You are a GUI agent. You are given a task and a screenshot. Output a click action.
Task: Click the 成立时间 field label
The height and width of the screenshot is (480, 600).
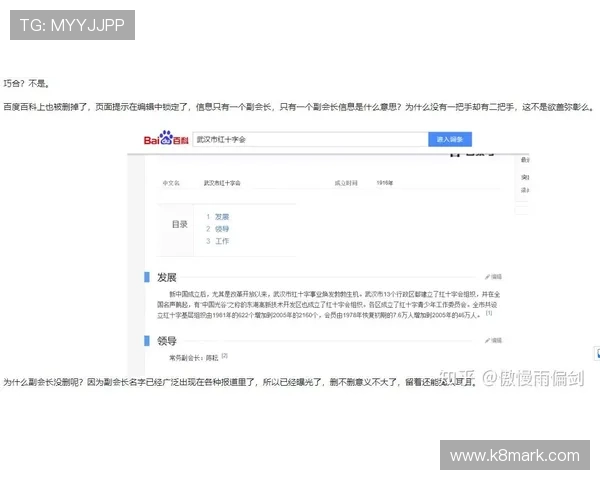tap(346, 183)
